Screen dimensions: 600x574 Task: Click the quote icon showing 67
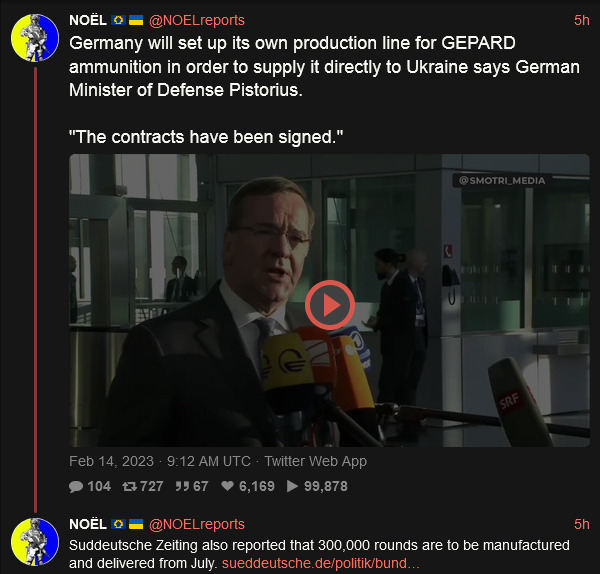click(182, 486)
